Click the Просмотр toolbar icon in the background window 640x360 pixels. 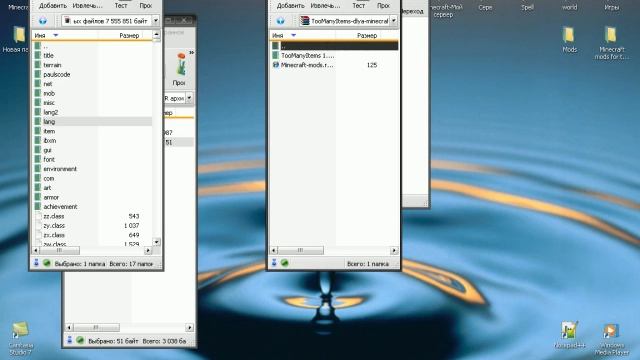180,64
